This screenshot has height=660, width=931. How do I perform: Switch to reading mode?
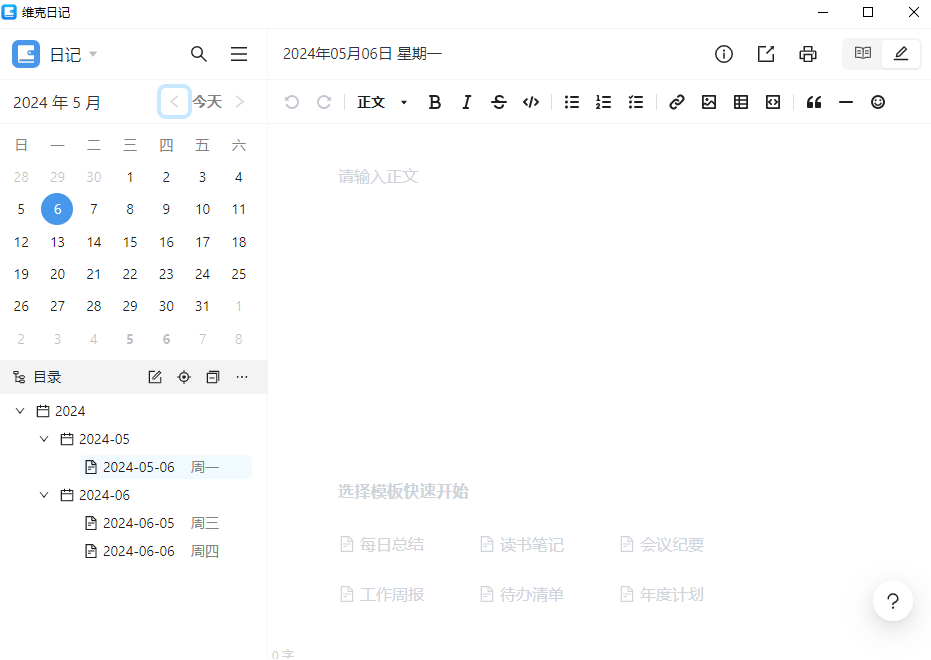click(x=861, y=53)
